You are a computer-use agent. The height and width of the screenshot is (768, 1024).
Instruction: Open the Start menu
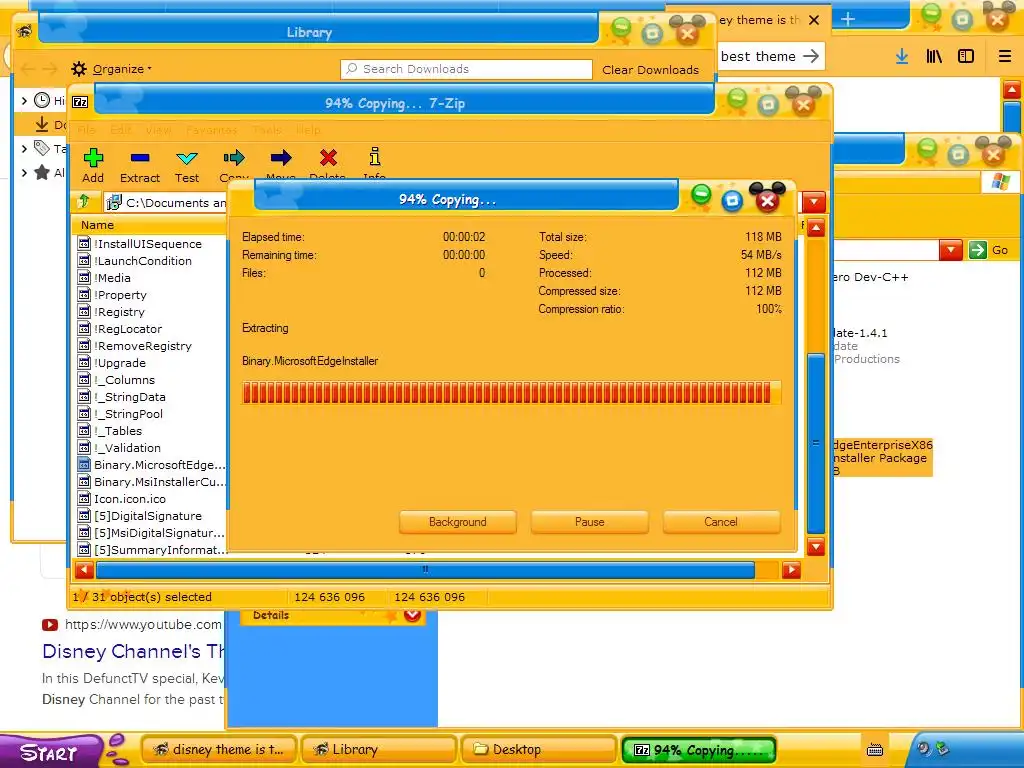pyautogui.click(x=49, y=752)
